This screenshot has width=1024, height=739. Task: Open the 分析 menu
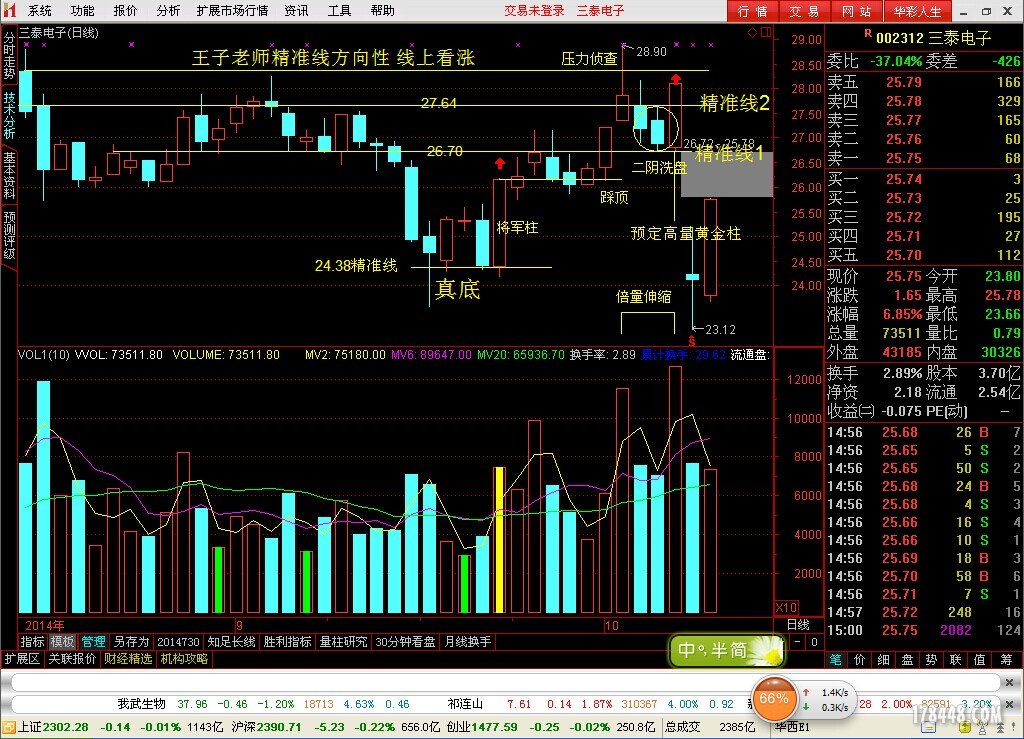pyautogui.click(x=168, y=10)
